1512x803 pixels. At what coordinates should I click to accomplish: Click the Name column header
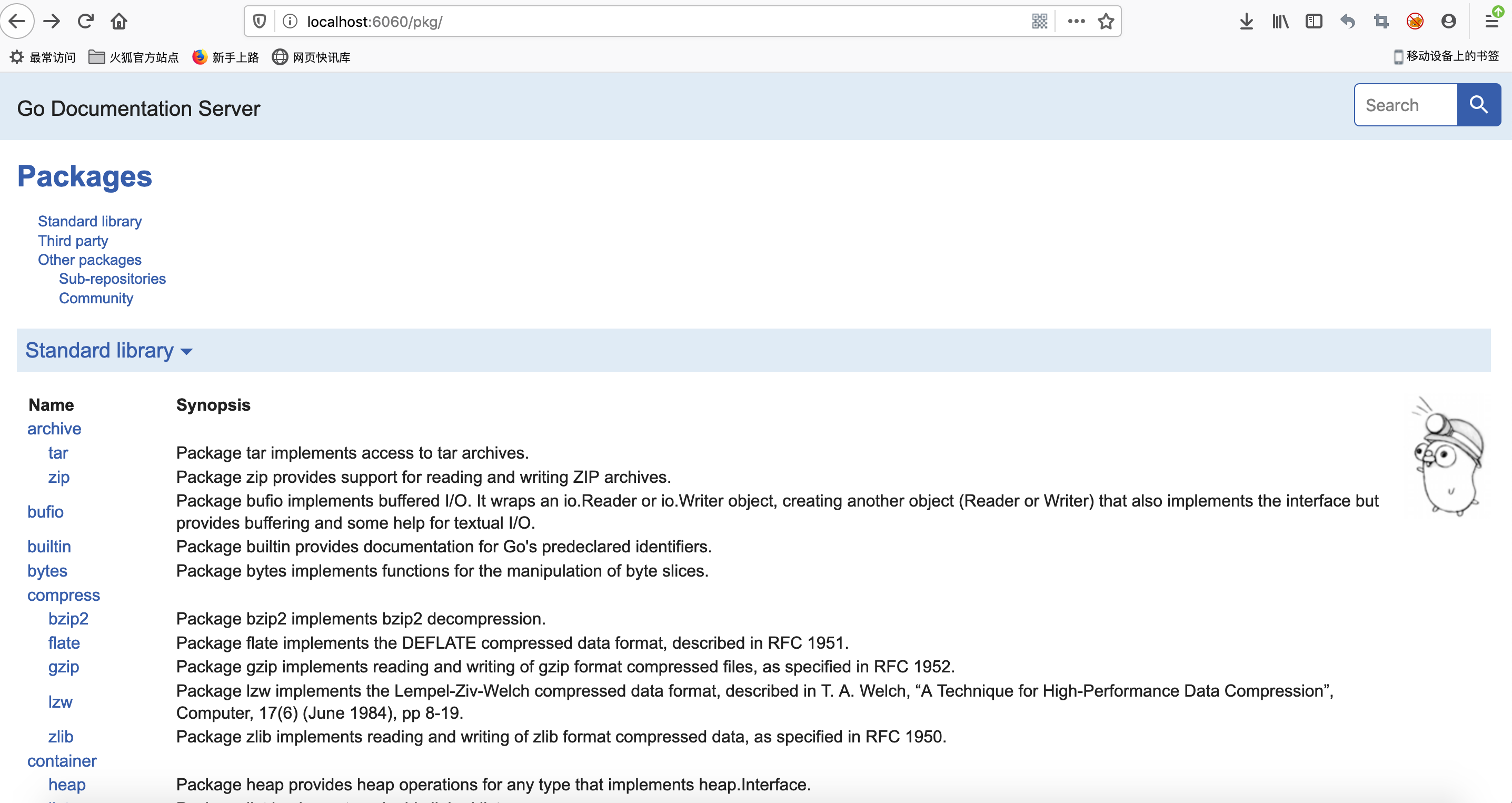click(51, 405)
